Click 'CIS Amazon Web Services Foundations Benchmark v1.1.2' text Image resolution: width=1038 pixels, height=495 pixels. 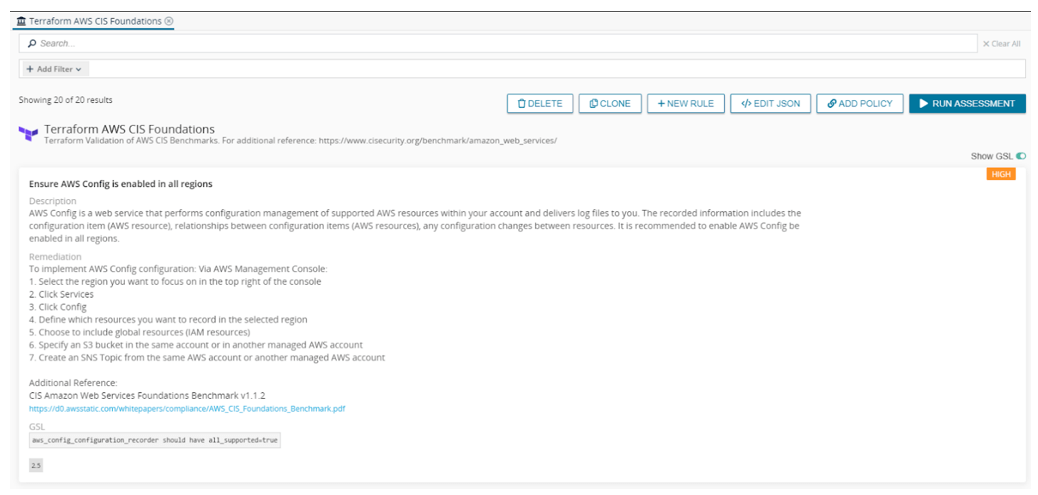coord(148,396)
